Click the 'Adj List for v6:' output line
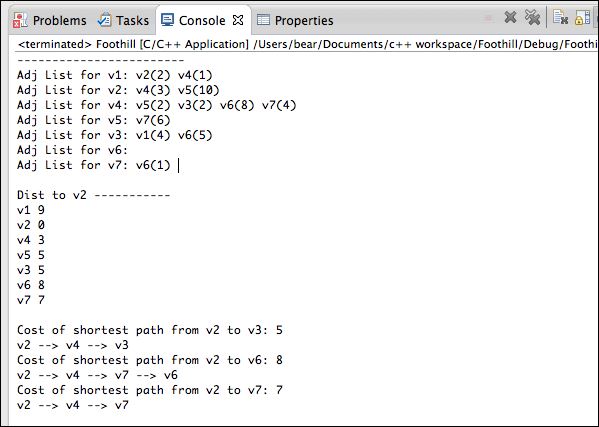Viewport: 599px width, 427px height. click(x=72, y=150)
